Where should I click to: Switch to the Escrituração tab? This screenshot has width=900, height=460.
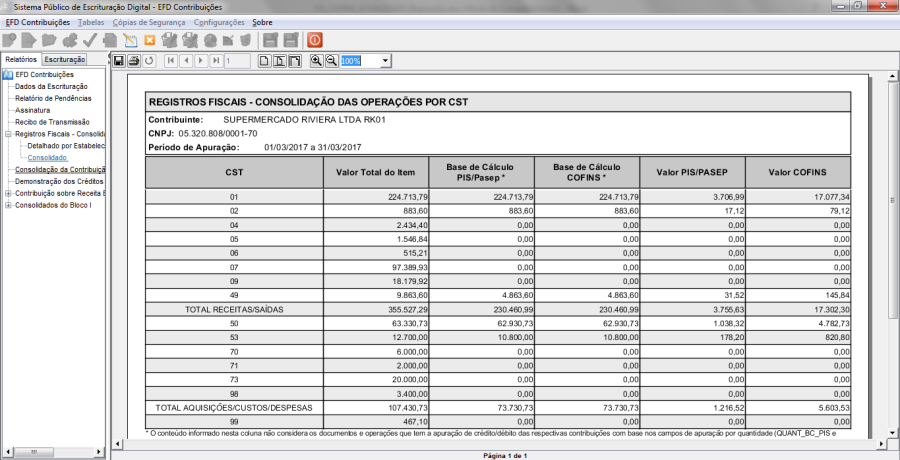click(x=64, y=59)
